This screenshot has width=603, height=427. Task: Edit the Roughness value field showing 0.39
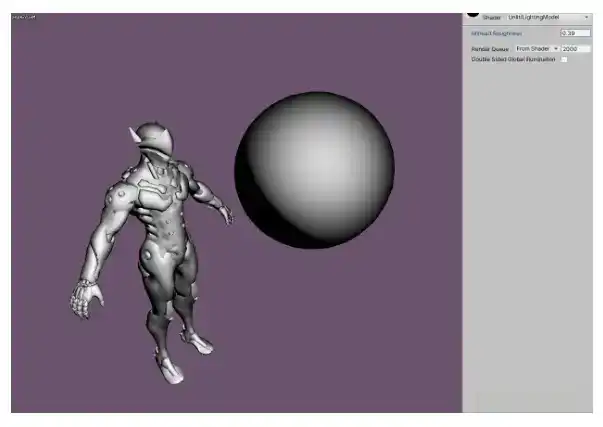[x=575, y=33]
